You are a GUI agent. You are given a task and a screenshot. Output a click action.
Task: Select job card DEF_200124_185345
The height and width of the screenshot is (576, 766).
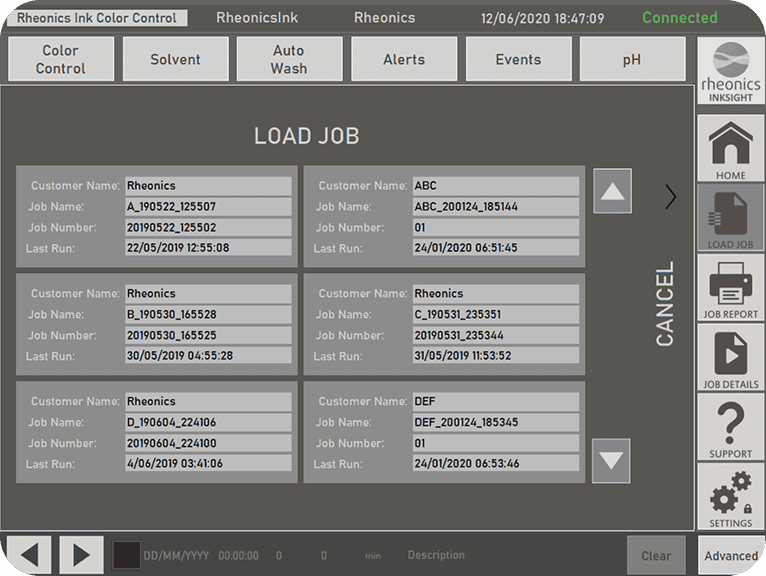pyautogui.click(x=444, y=432)
